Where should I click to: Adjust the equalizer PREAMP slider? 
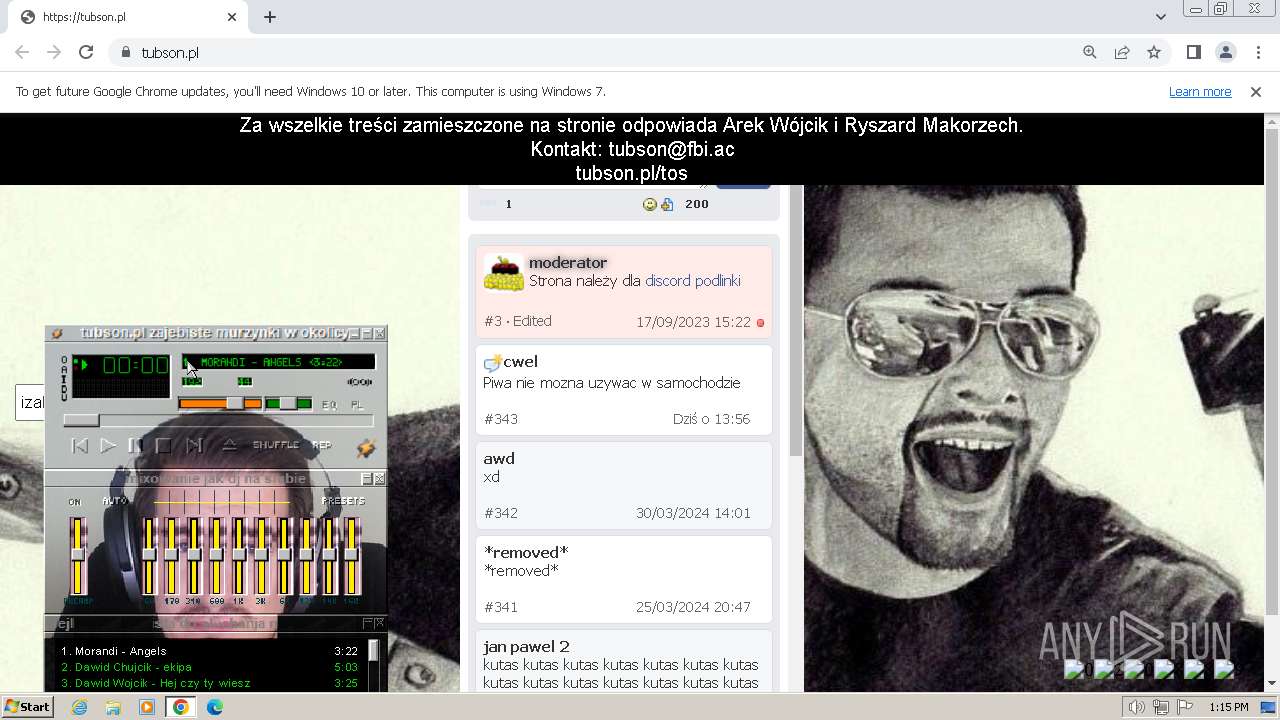(78, 555)
